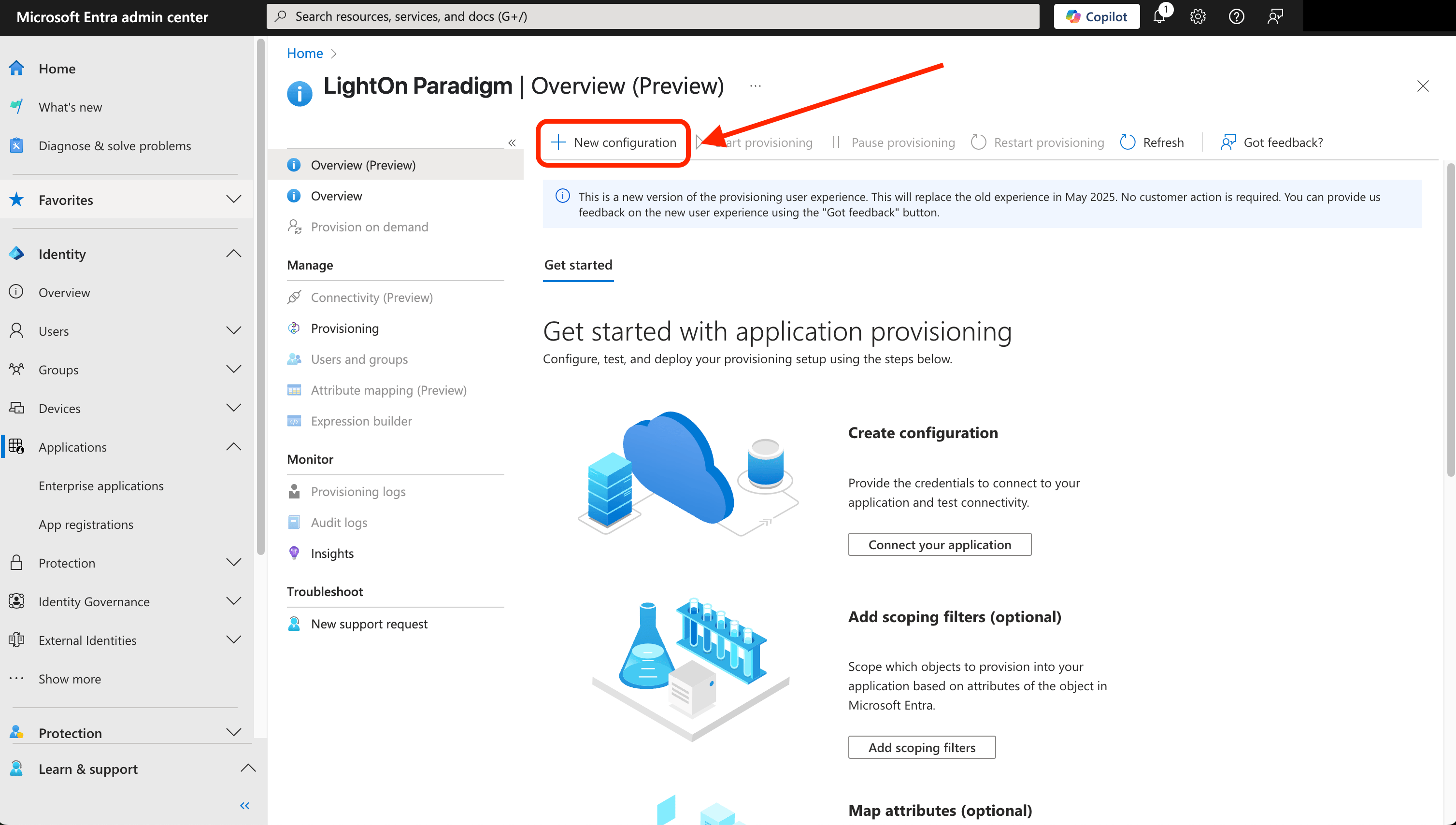Image resolution: width=1456 pixels, height=825 pixels.
Task: Expand the Users section in sidebar
Action: click(x=233, y=331)
